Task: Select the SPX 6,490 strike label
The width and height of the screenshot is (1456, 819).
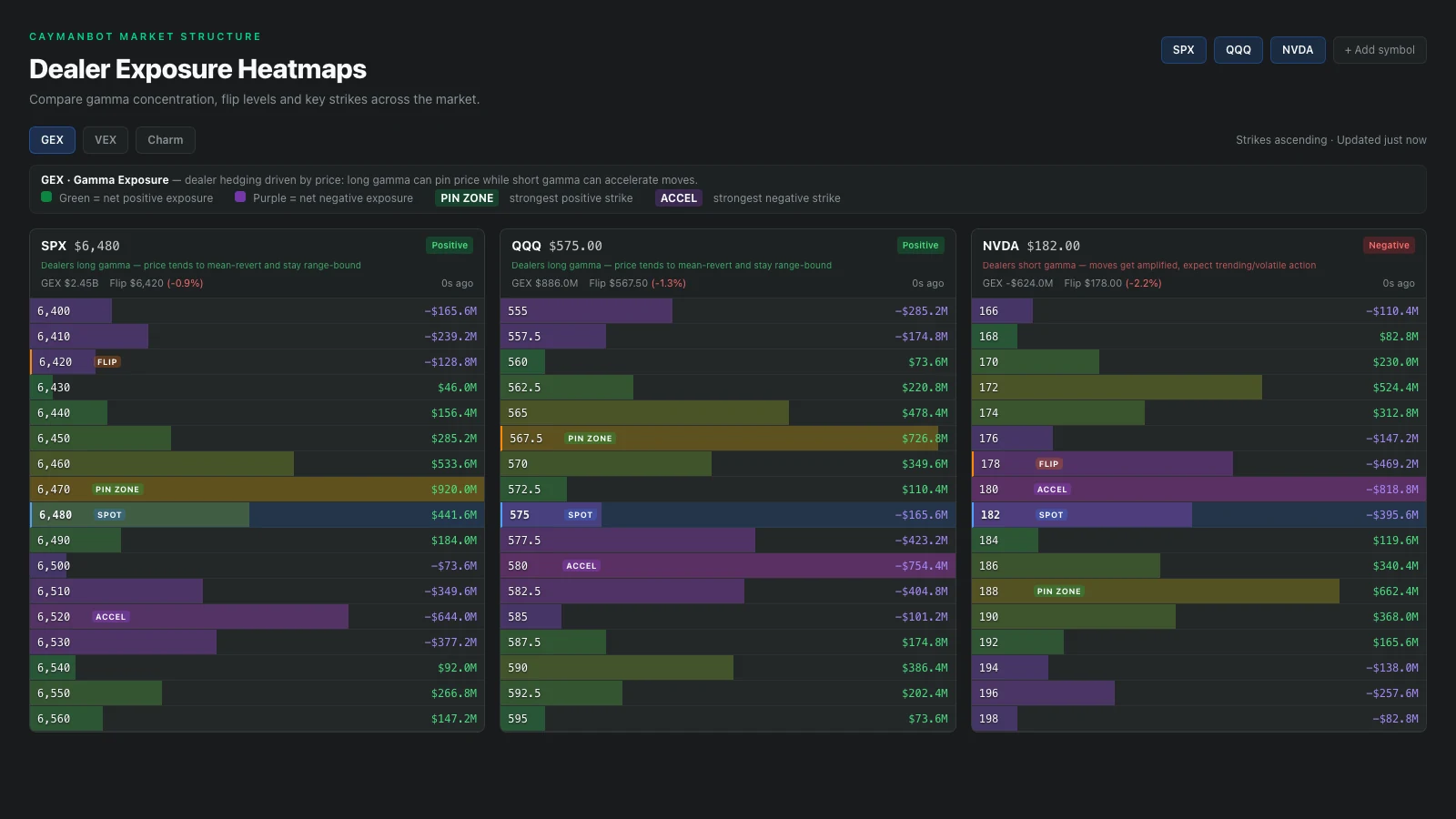Action: pyautogui.click(x=54, y=541)
